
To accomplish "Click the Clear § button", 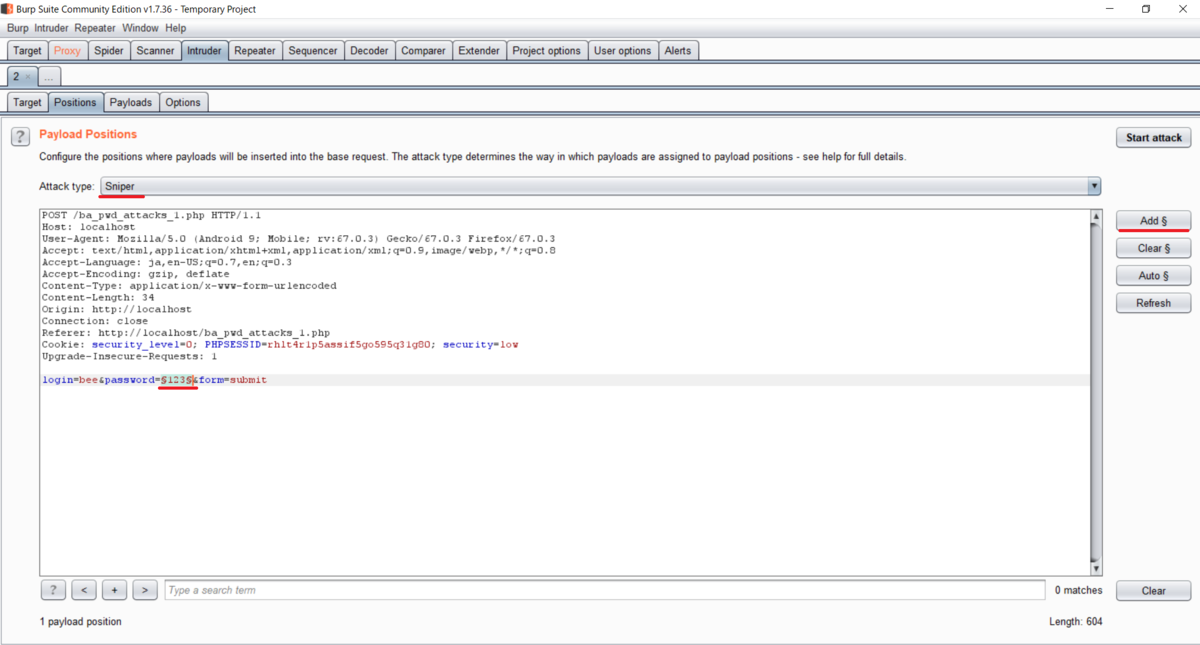I will [1154, 248].
